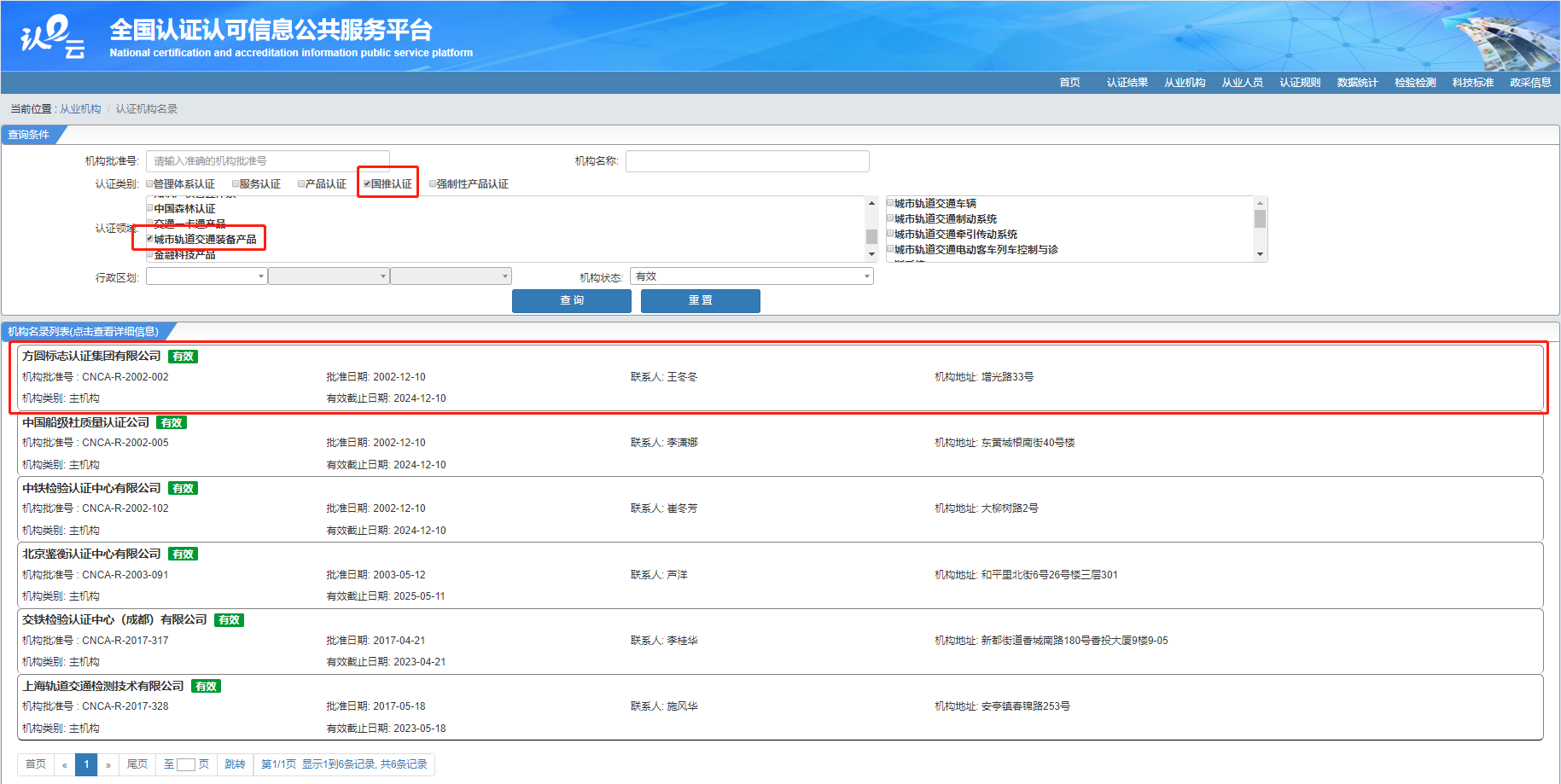Viewport: 1561px width, 784px height.
Task: Click 有效 badge beside 上海轨道交通检测技术有限公司
Action: click(206, 686)
